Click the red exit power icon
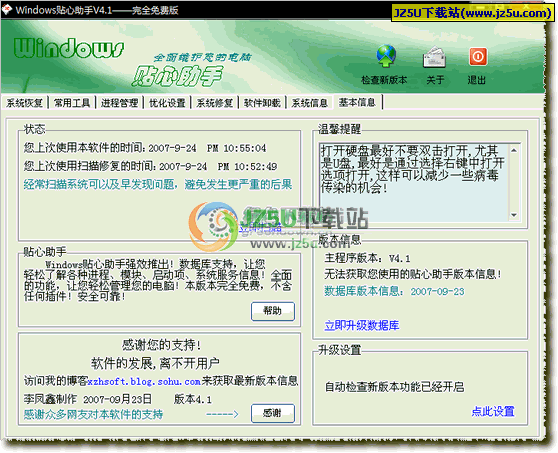Screen dimensions: 558x453 click(x=478, y=57)
